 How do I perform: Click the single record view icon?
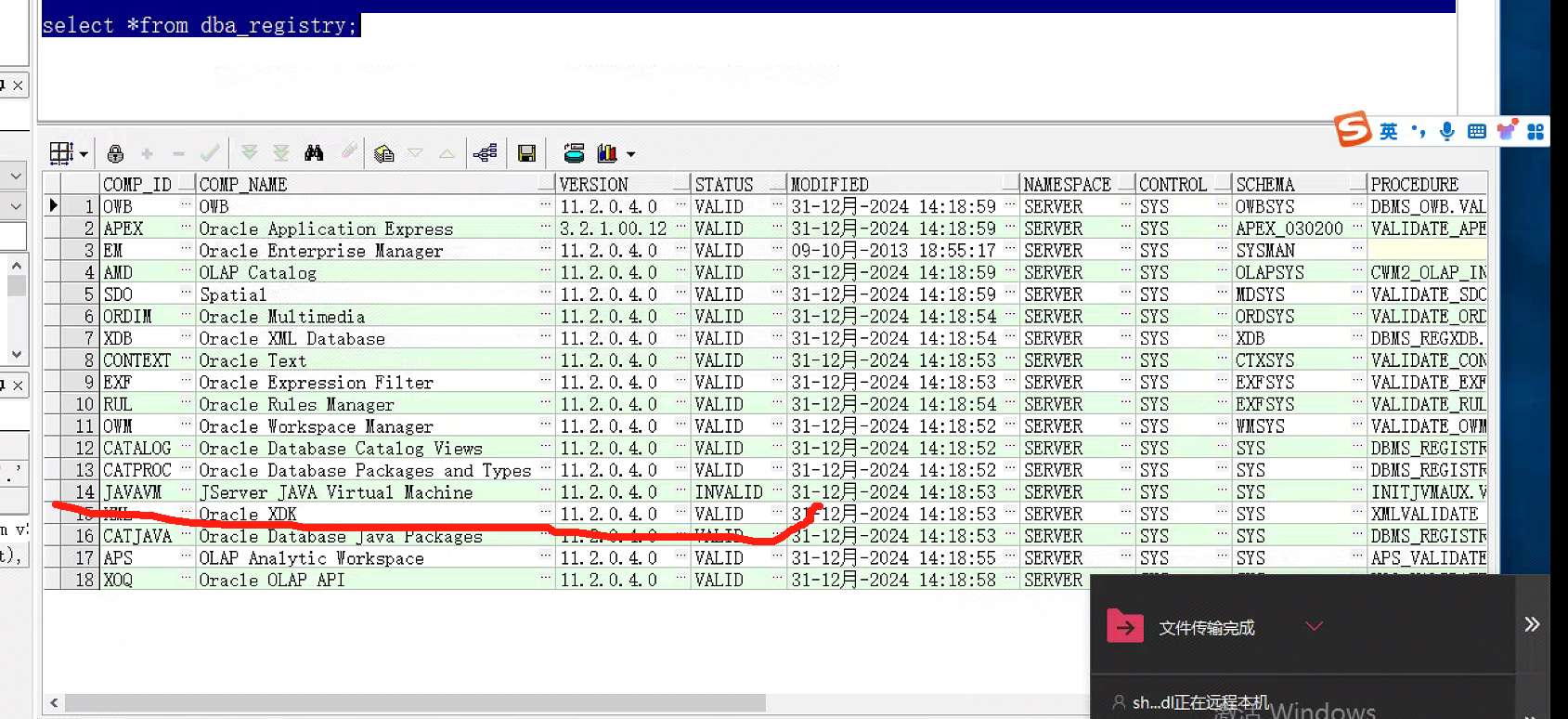[x=574, y=153]
